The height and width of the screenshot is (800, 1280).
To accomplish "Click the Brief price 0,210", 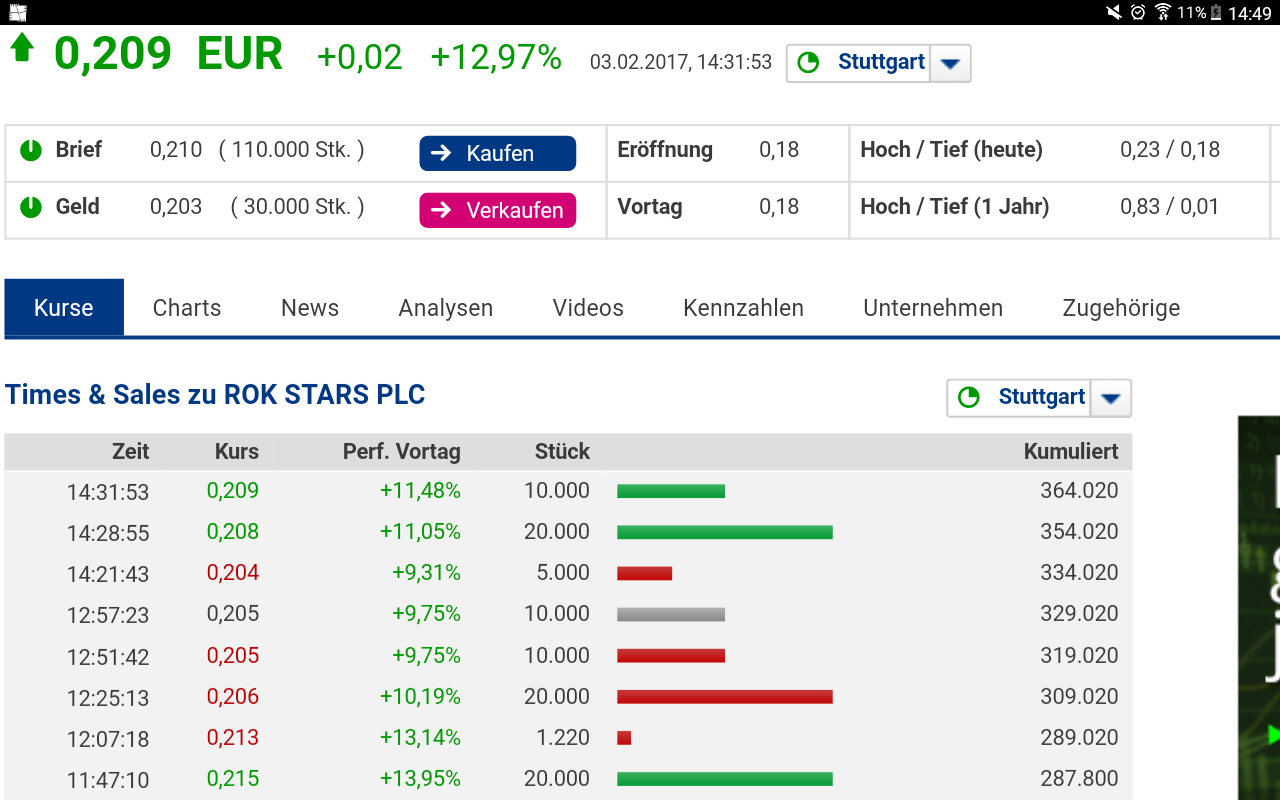I will [176, 150].
